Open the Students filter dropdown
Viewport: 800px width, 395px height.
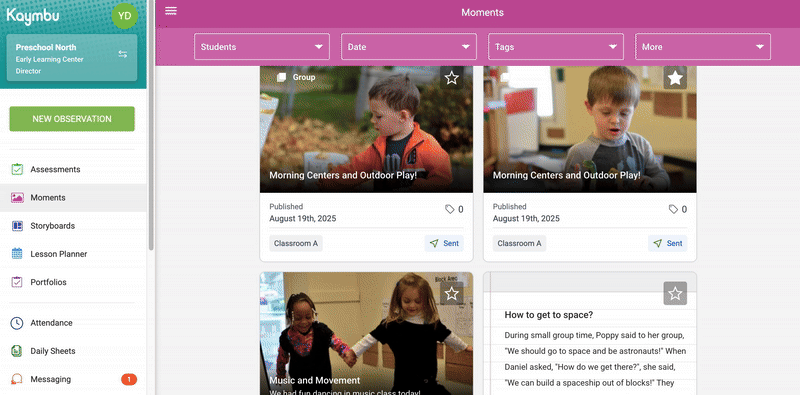point(262,46)
